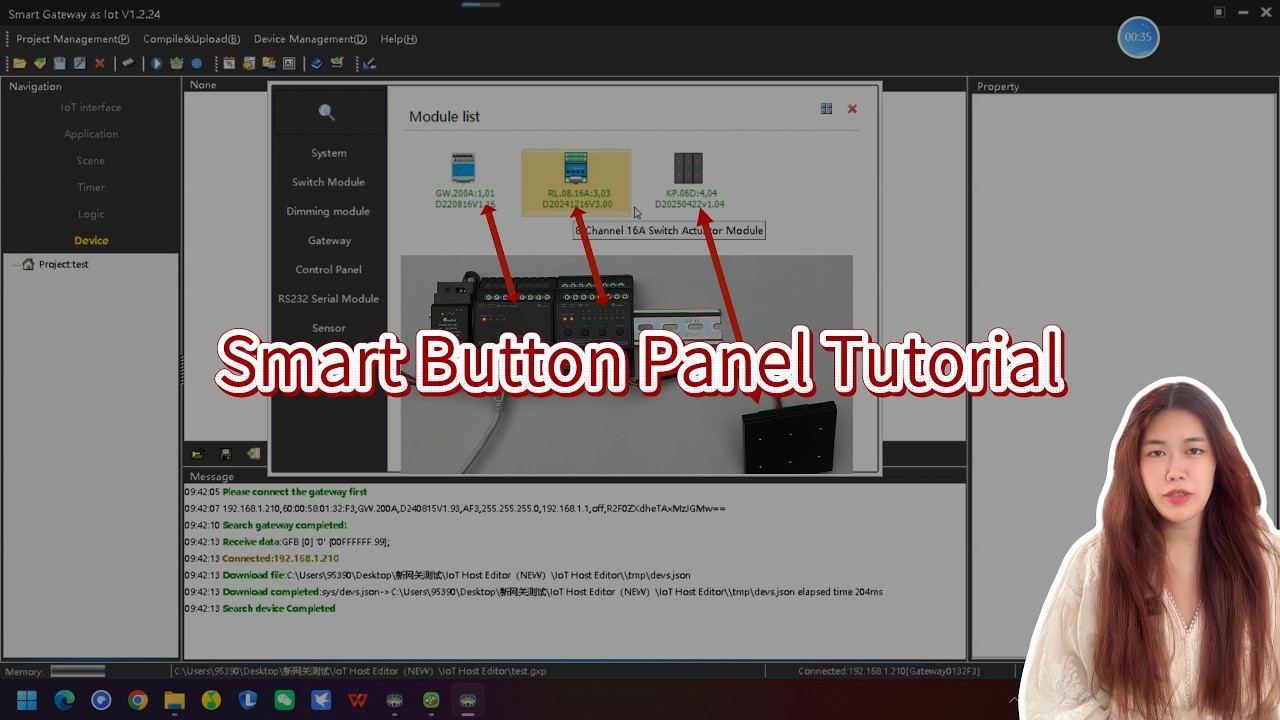1280x720 pixels.
Task: Open the Project Management menu
Action: click(73, 39)
